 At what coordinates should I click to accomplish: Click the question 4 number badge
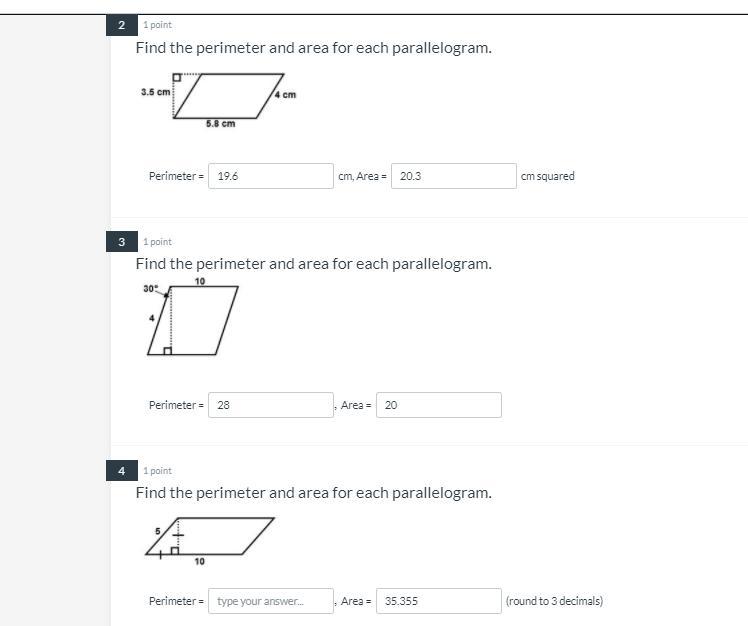(121, 471)
